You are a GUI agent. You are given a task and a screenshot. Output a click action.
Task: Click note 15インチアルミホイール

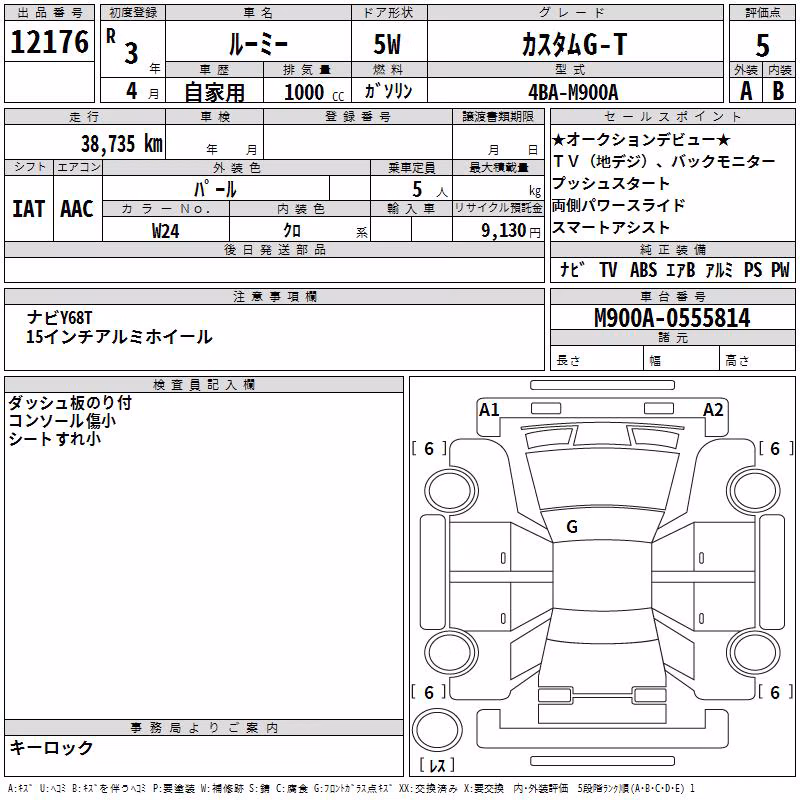[x=119, y=337]
